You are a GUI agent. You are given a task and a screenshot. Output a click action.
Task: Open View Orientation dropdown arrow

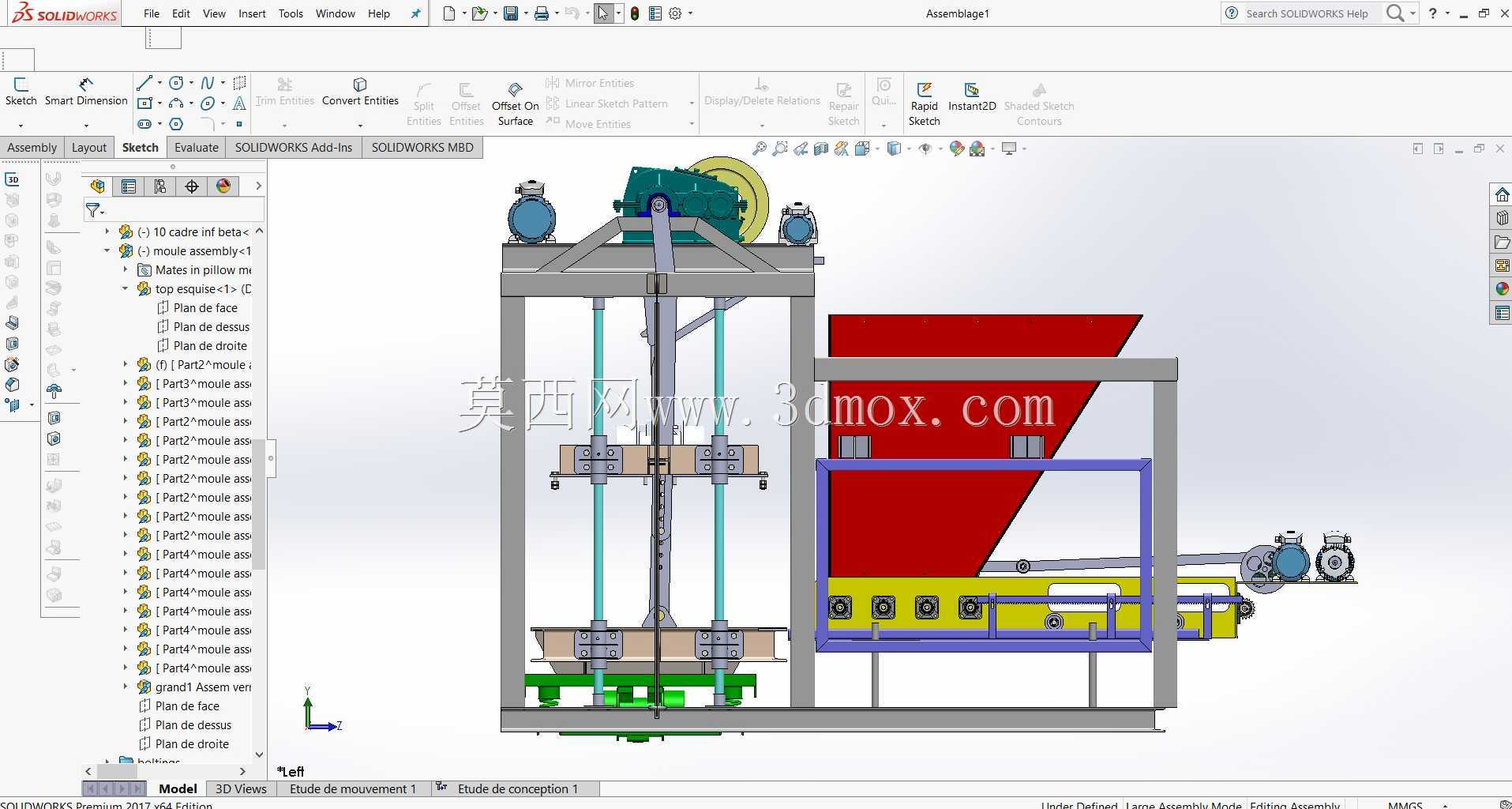pyautogui.click(x=877, y=149)
